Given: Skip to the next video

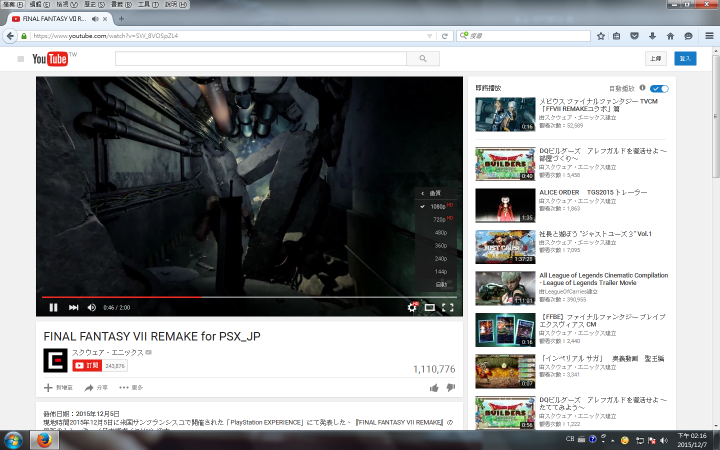Looking at the screenshot, I should (x=73, y=308).
